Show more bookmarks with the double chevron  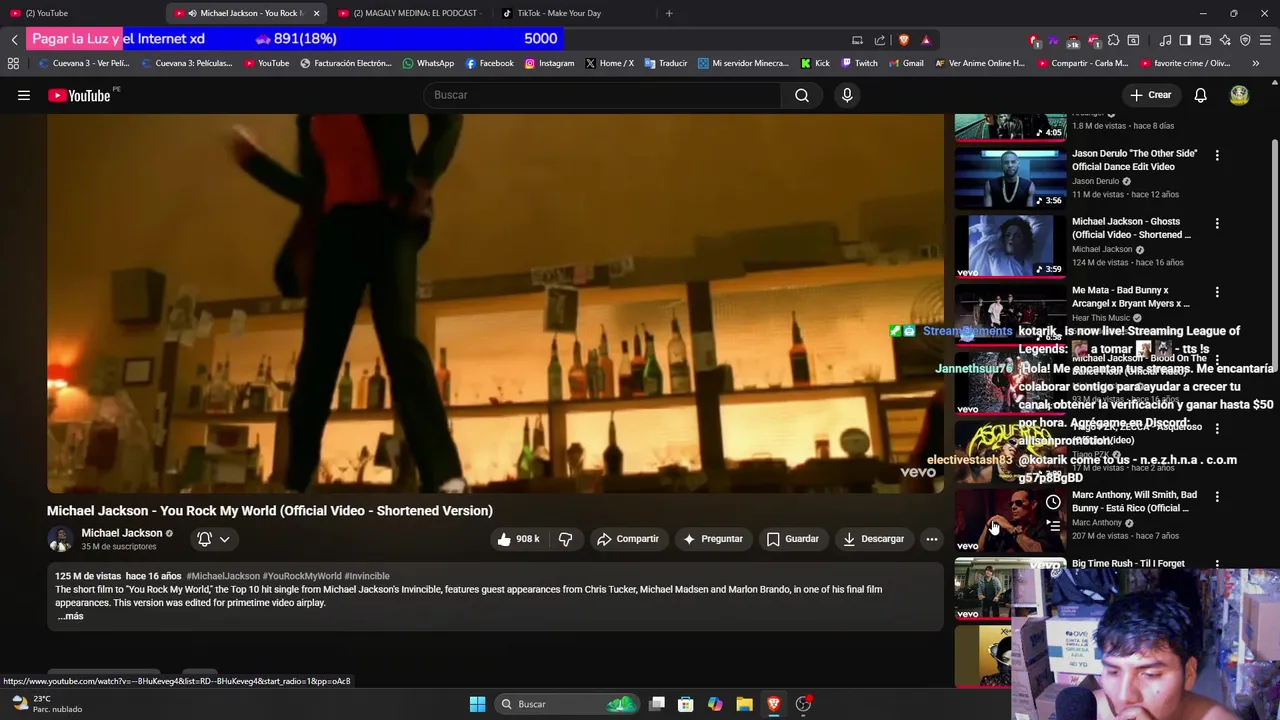click(x=1255, y=63)
